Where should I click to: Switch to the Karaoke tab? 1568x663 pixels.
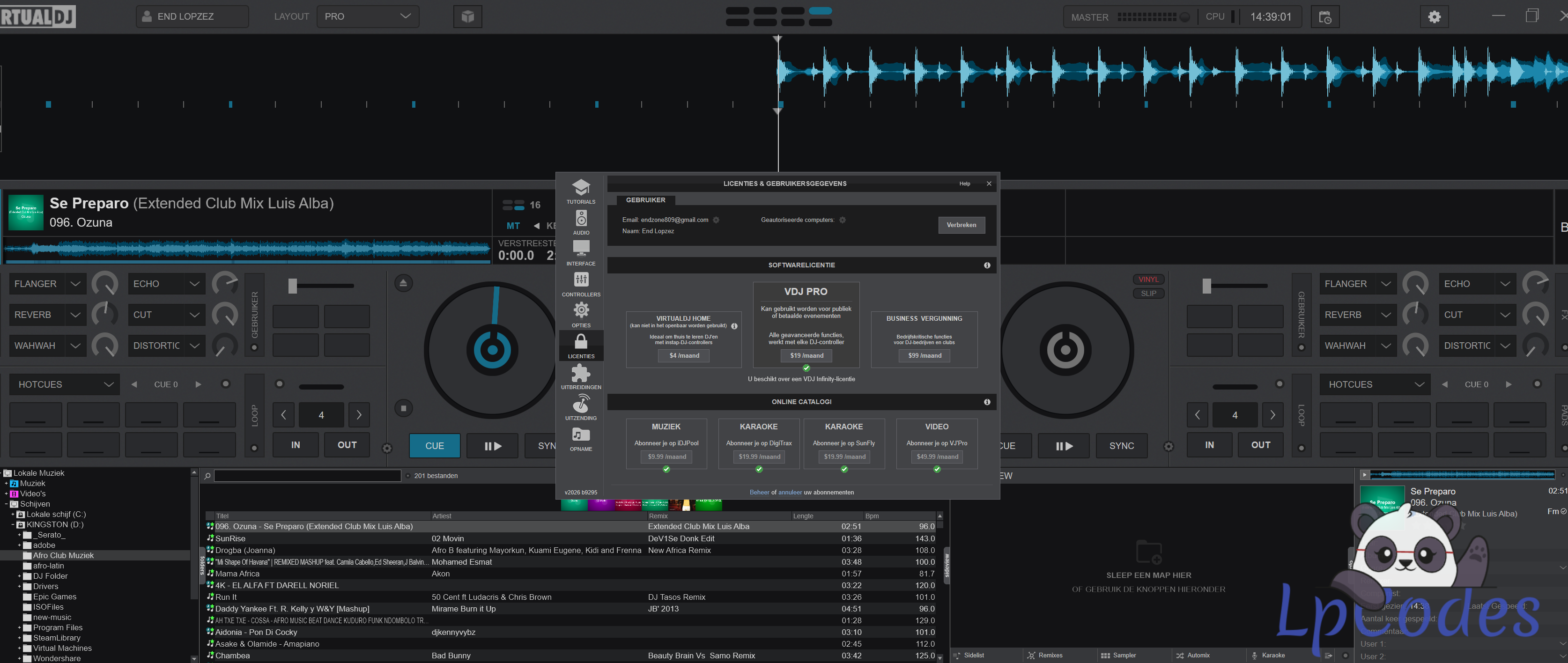[x=1268, y=656]
